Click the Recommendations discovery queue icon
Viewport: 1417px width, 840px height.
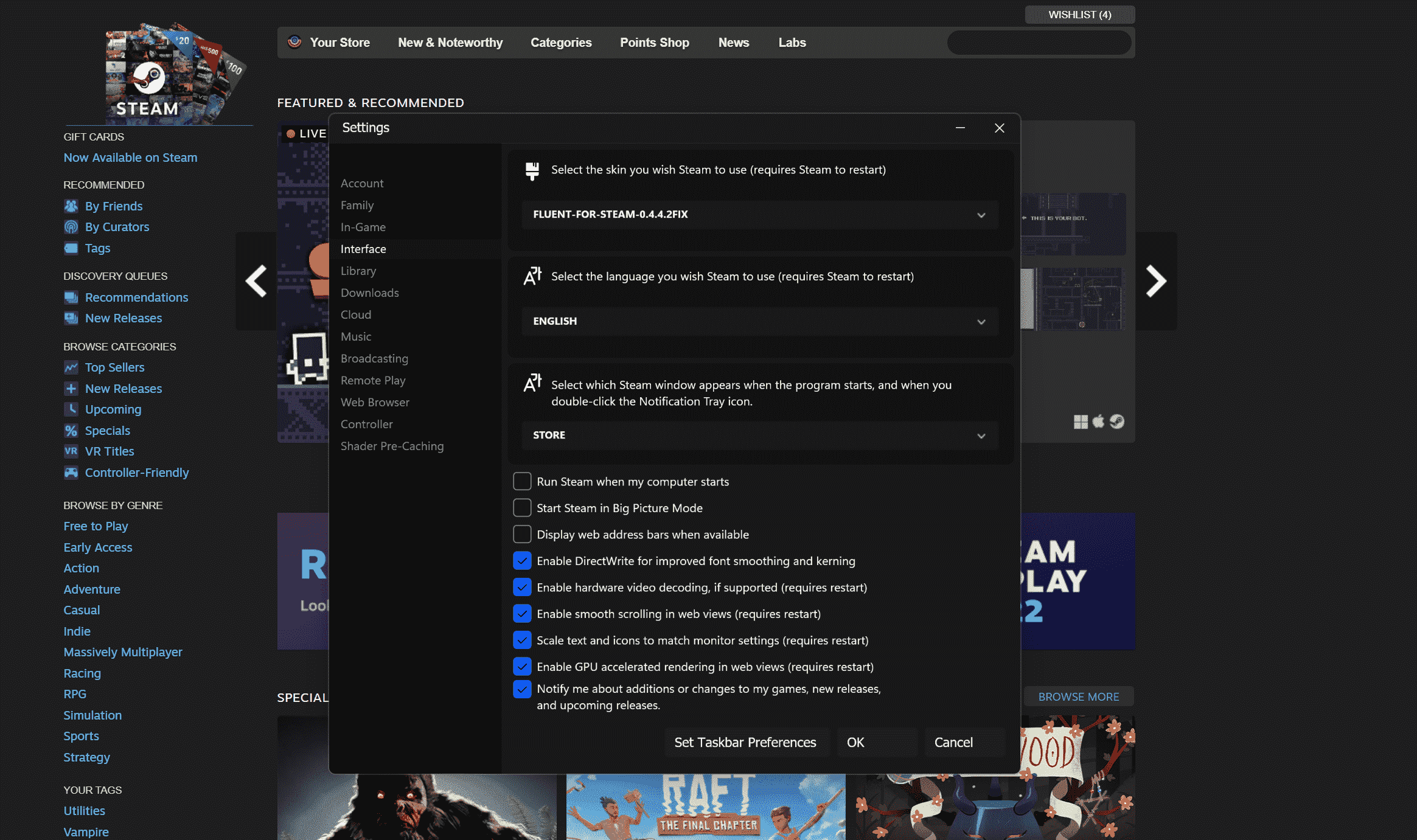pyautogui.click(x=71, y=297)
